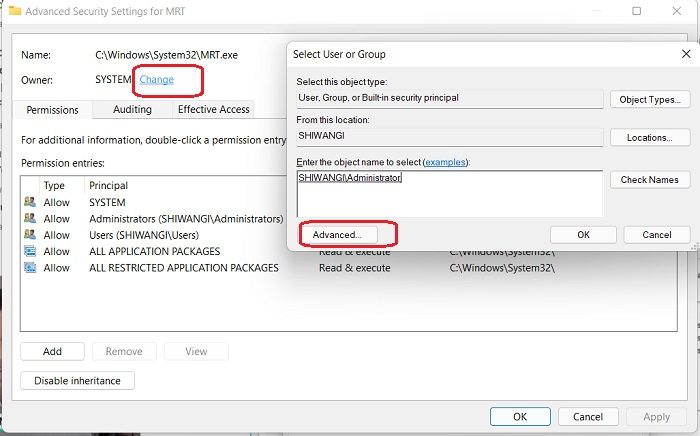Cancel the Select User or Group dialog

point(656,234)
